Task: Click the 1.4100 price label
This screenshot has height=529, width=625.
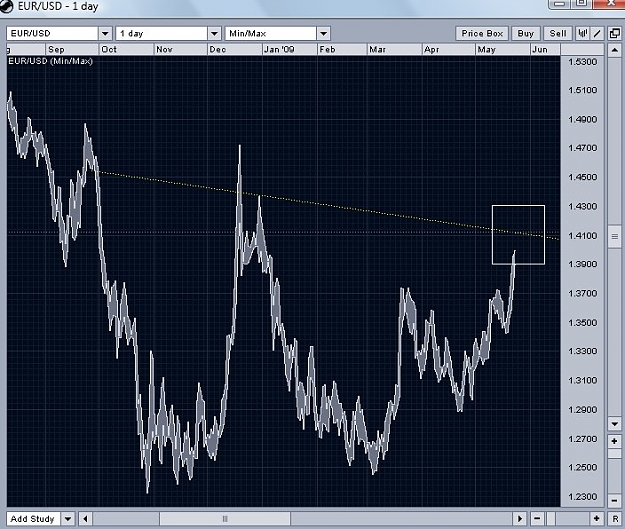Action: (582, 236)
